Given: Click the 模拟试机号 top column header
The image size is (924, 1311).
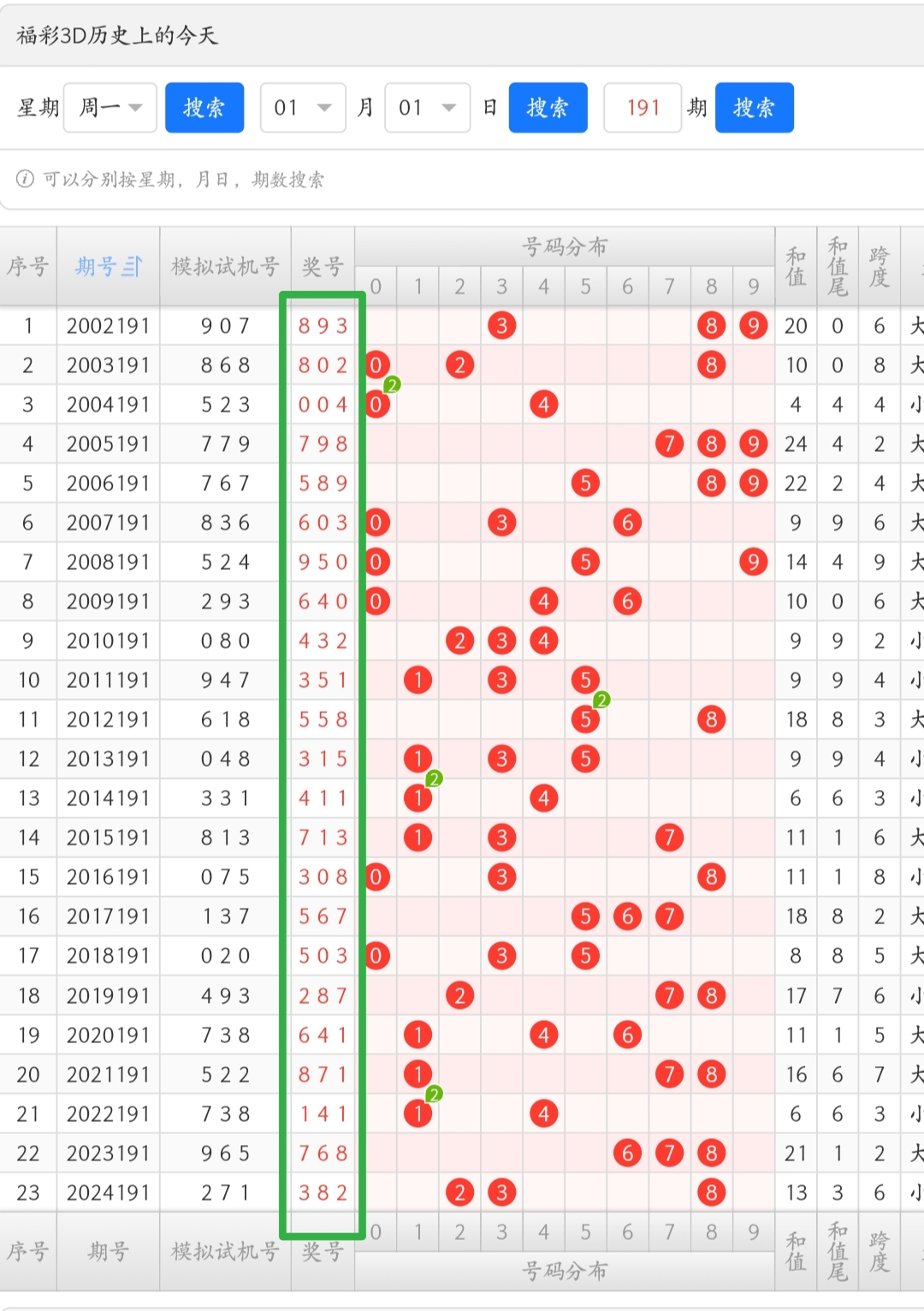Looking at the screenshot, I should tap(225, 267).
